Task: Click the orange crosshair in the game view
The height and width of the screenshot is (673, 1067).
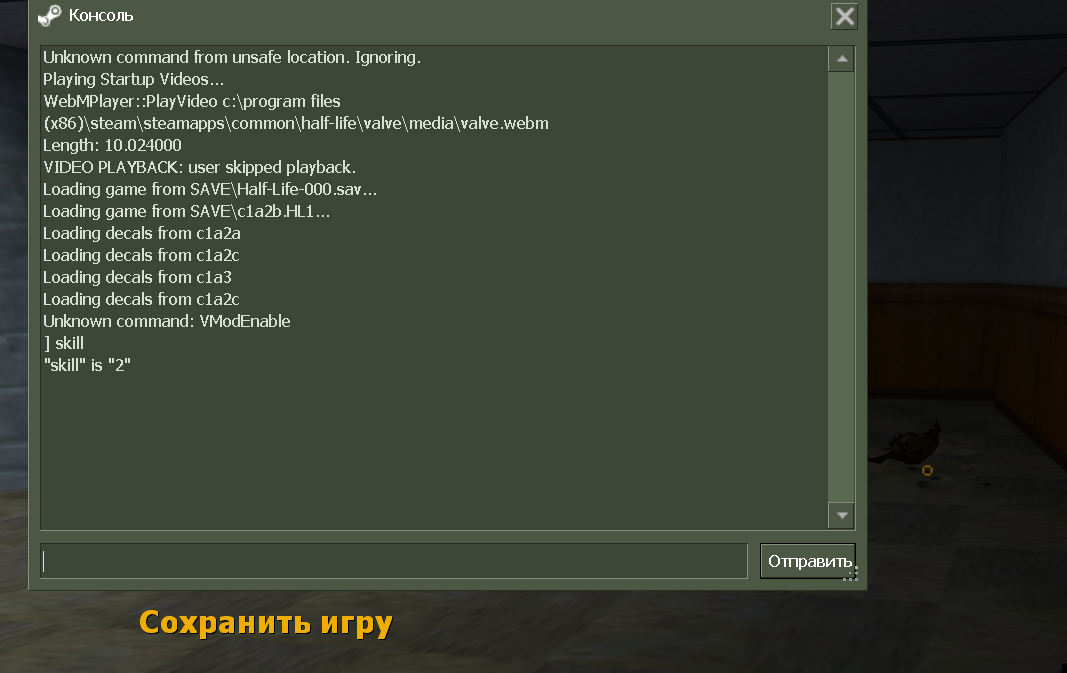Action: tap(927, 470)
